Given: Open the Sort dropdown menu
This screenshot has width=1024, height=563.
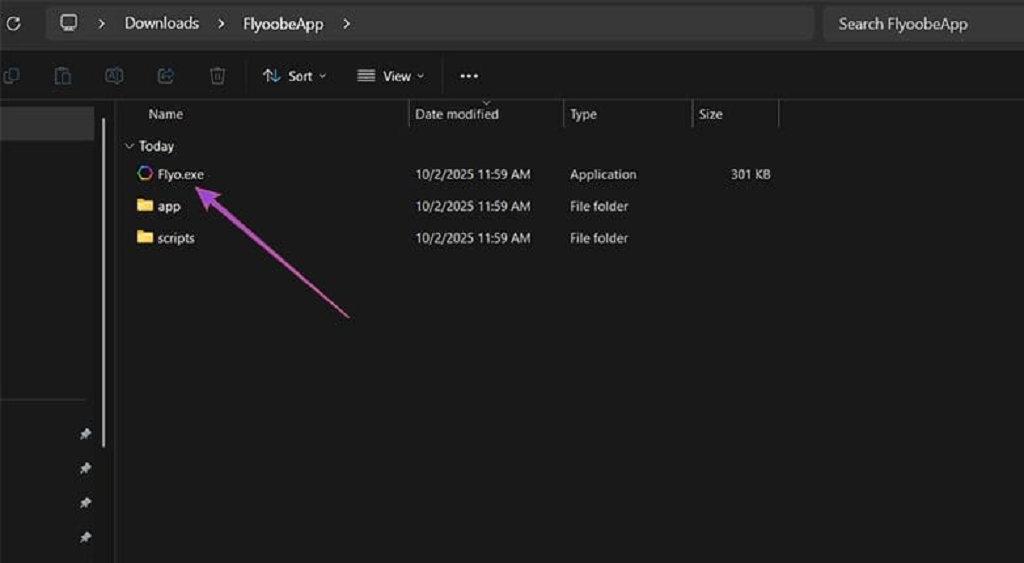Looking at the screenshot, I should tap(294, 76).
